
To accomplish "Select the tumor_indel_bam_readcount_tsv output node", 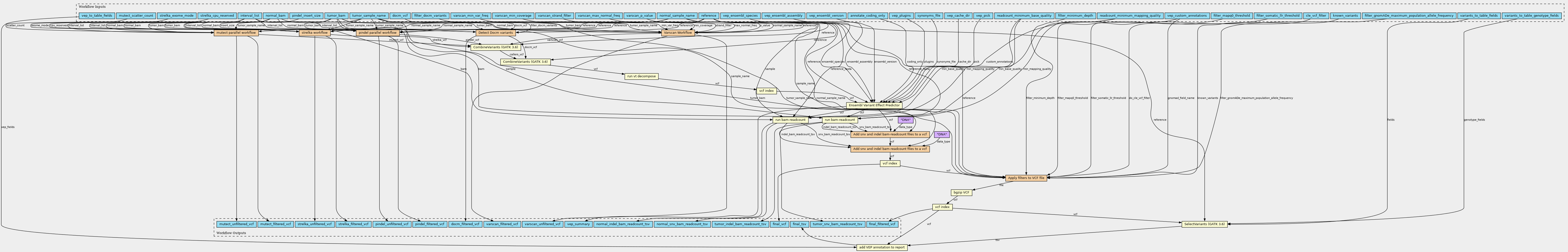I will 740,224.
